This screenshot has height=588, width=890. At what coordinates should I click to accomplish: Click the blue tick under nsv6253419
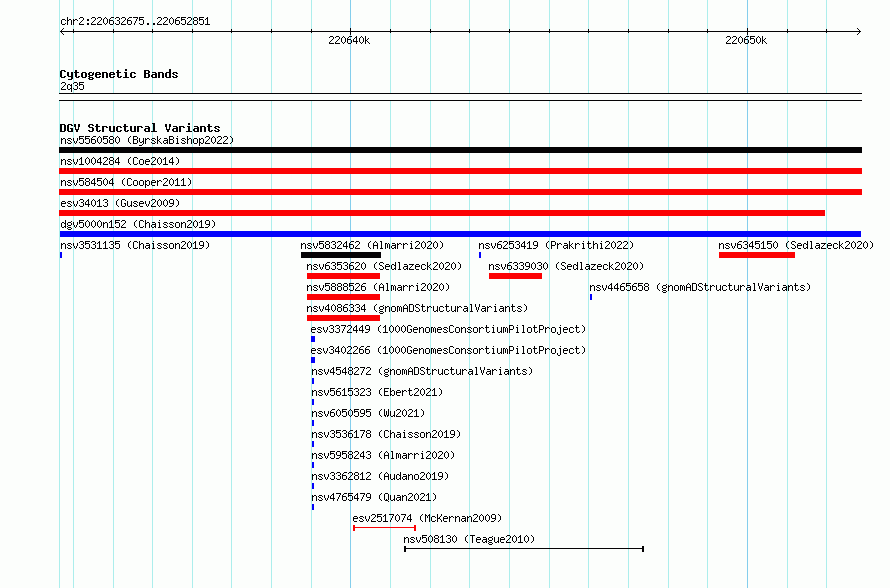click(x=480, y=255)
